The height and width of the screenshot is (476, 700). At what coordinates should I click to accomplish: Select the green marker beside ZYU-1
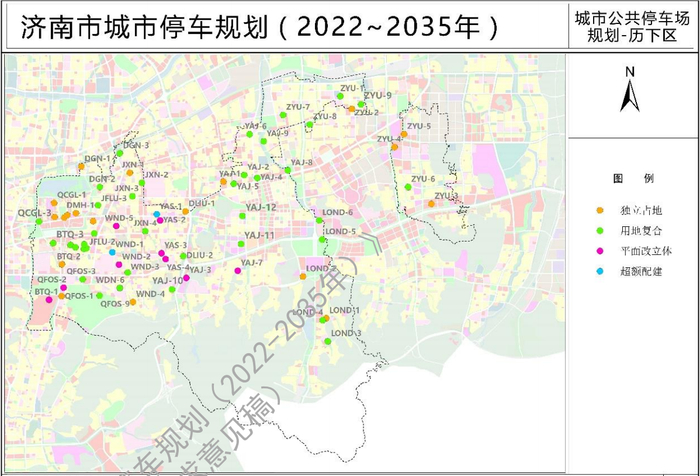(x=340, y=96)
